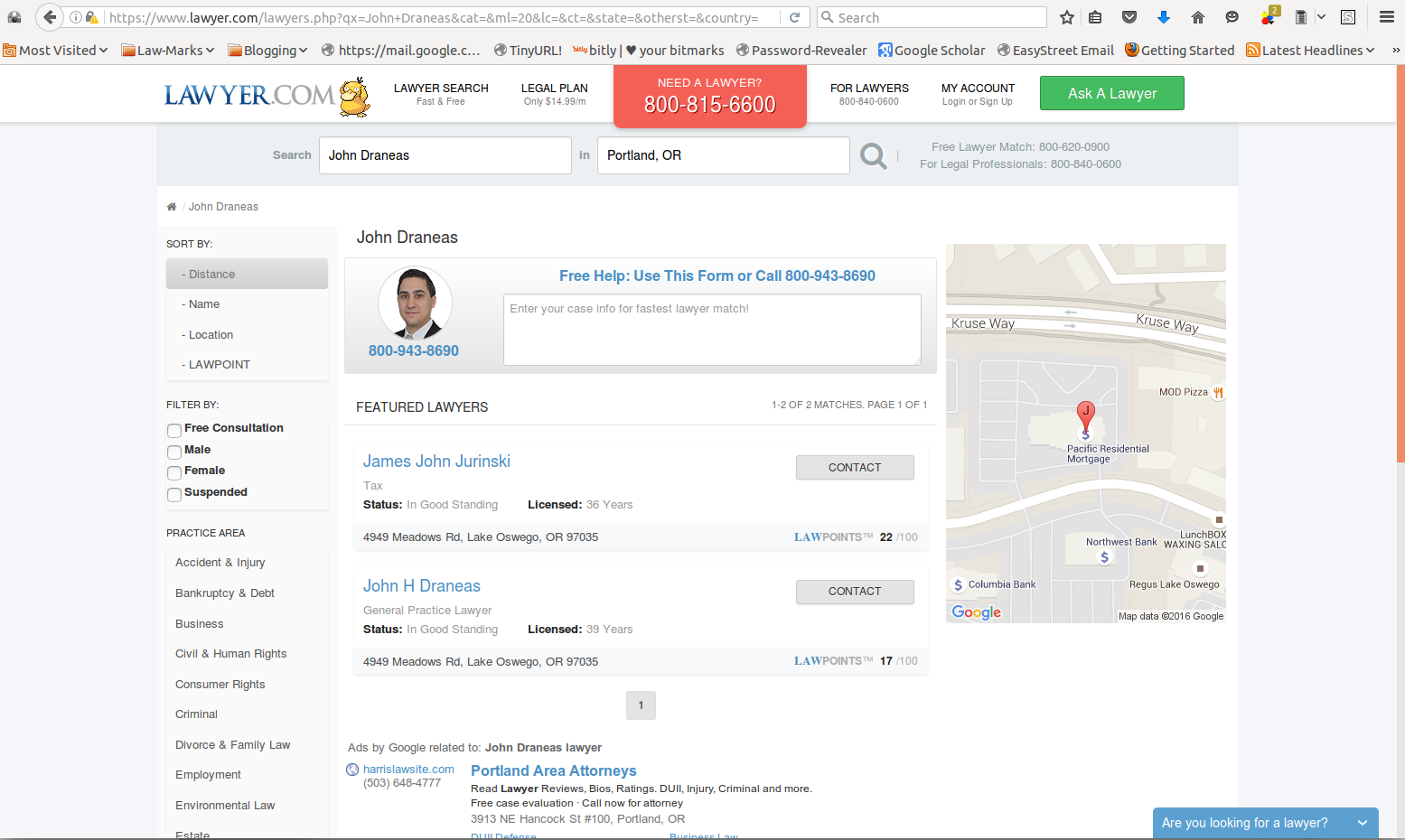The width and height of the screenshot is (1405, 840).
Task: Open the downloads arrow icon
Action: 1164,17
